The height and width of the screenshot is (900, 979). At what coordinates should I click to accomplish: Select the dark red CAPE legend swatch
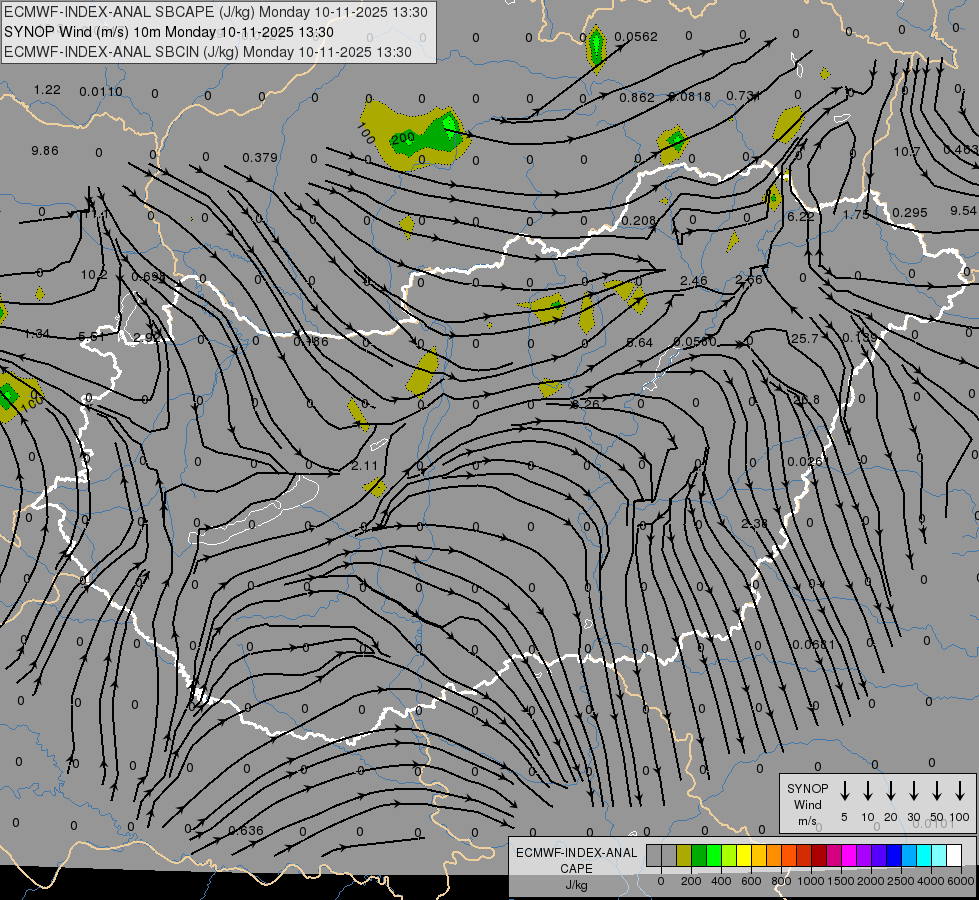(x=819, y=856)
